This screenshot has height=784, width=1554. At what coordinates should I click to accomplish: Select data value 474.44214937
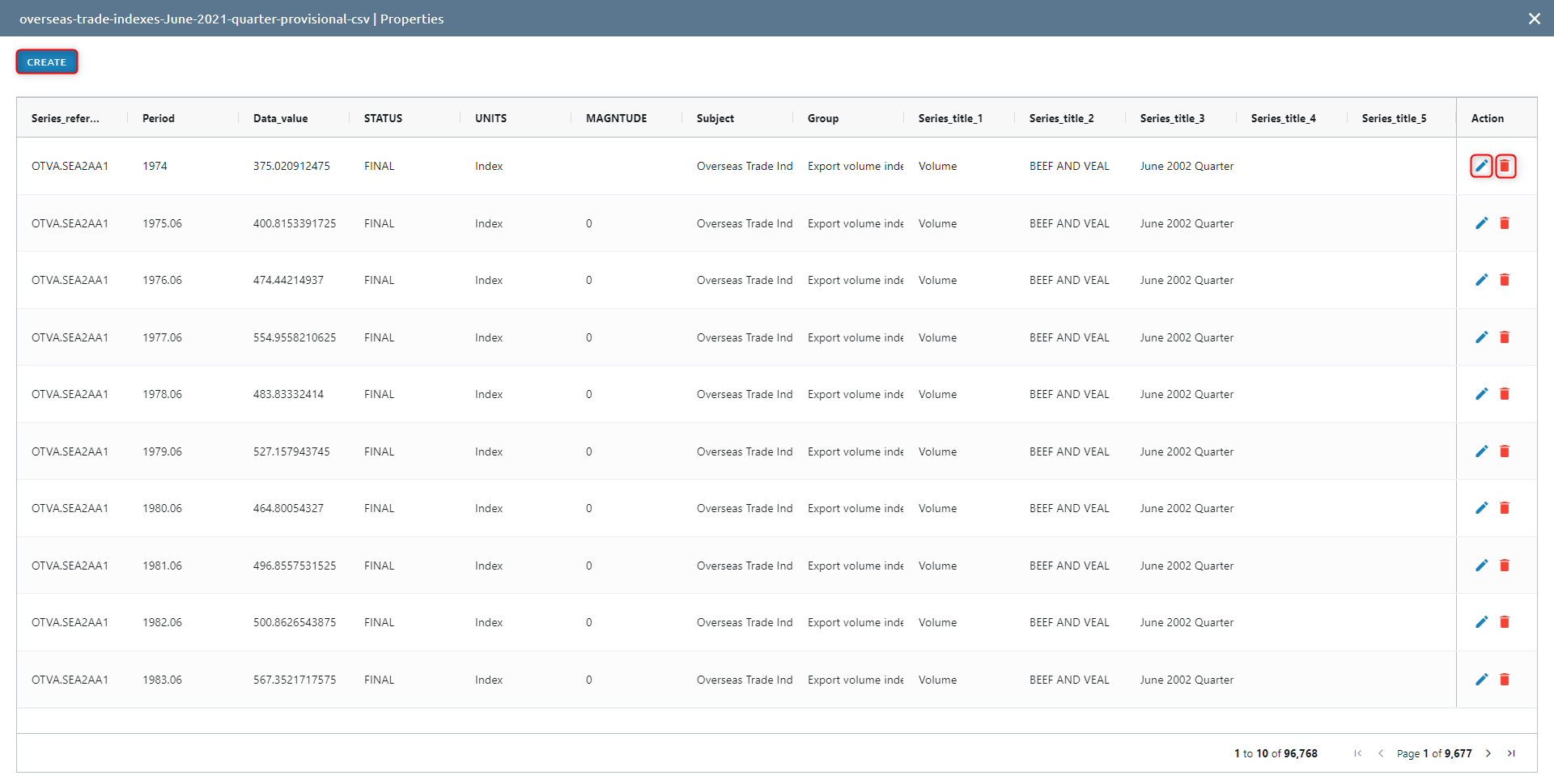click(x=288, y=280)
